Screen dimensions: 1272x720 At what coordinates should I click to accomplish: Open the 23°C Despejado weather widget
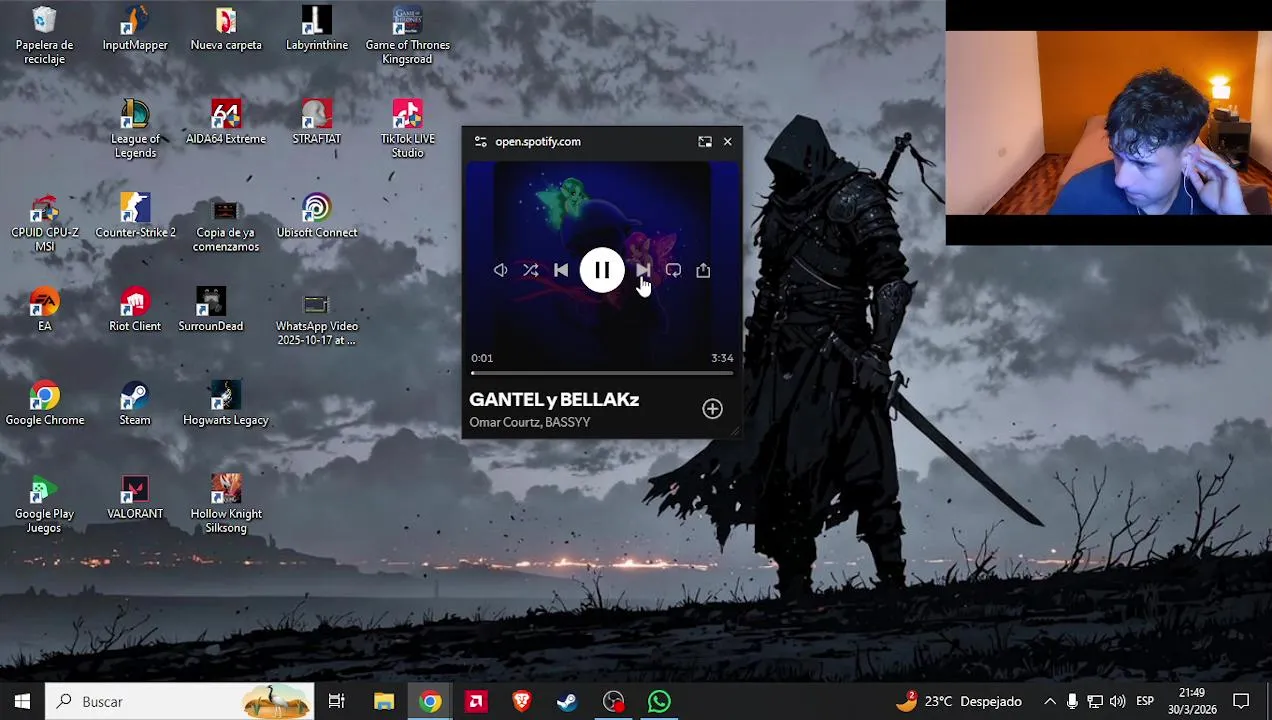958,701
